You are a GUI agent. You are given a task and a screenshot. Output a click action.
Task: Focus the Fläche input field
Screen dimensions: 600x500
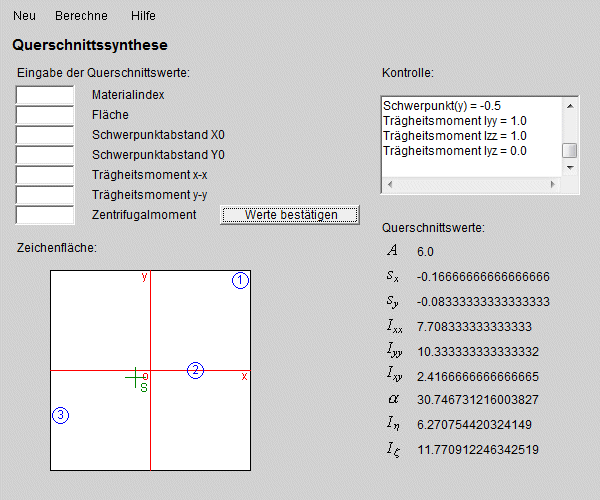click(45, 115)
